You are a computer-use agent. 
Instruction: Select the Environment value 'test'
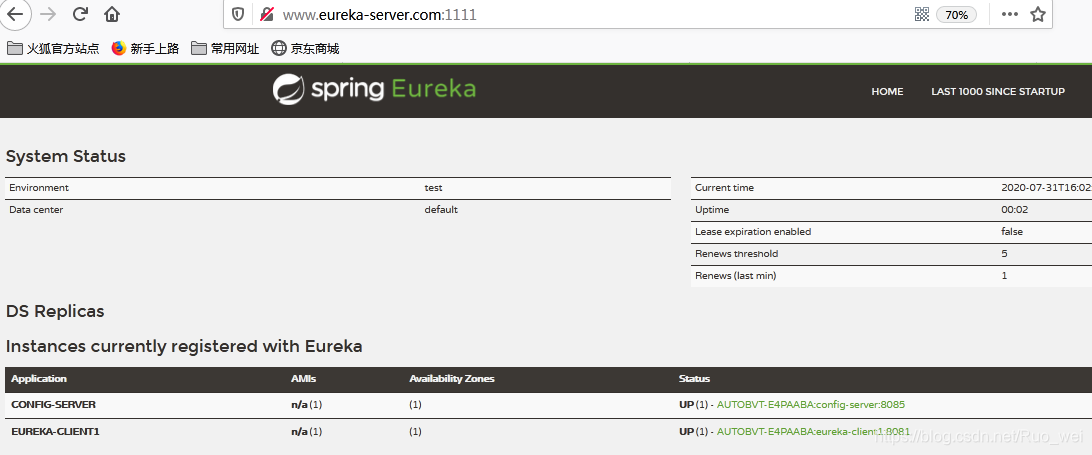pos(433,187)
